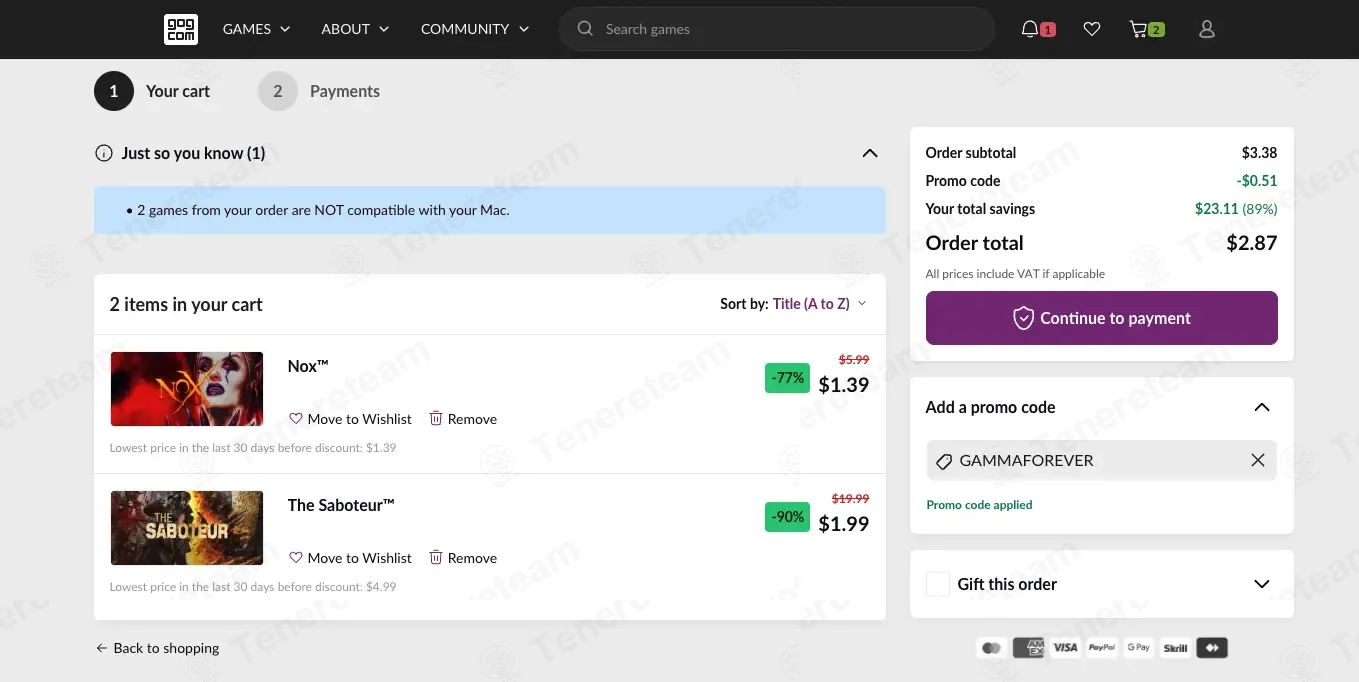Click the PayPal payment icon
Image resolution: width=1359 pixels, height=682 pixels.
point(1102,648)
